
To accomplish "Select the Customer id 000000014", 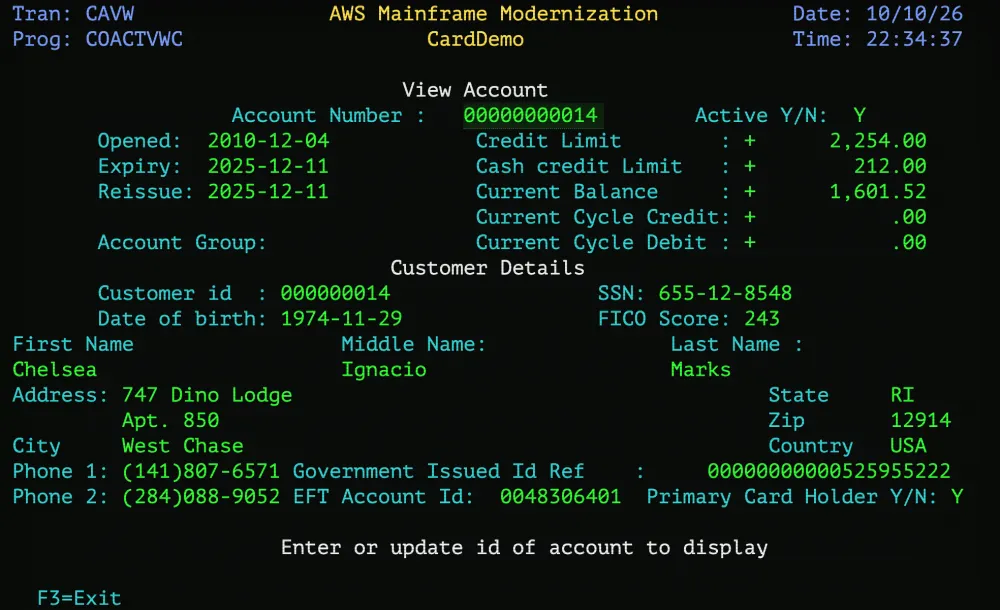I will click(335, 294).
